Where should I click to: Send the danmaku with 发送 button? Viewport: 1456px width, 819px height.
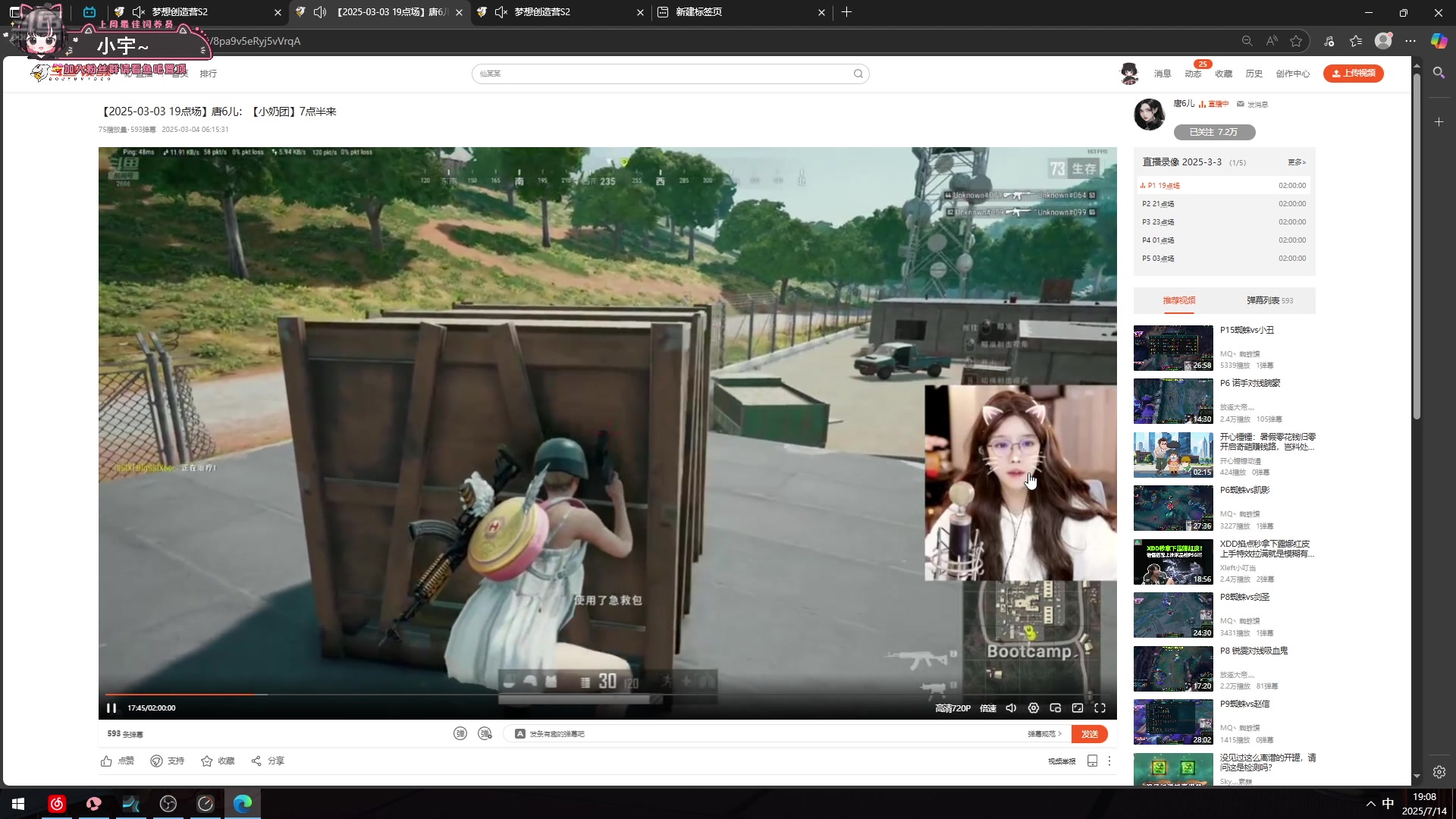(x=1090, y=733)
